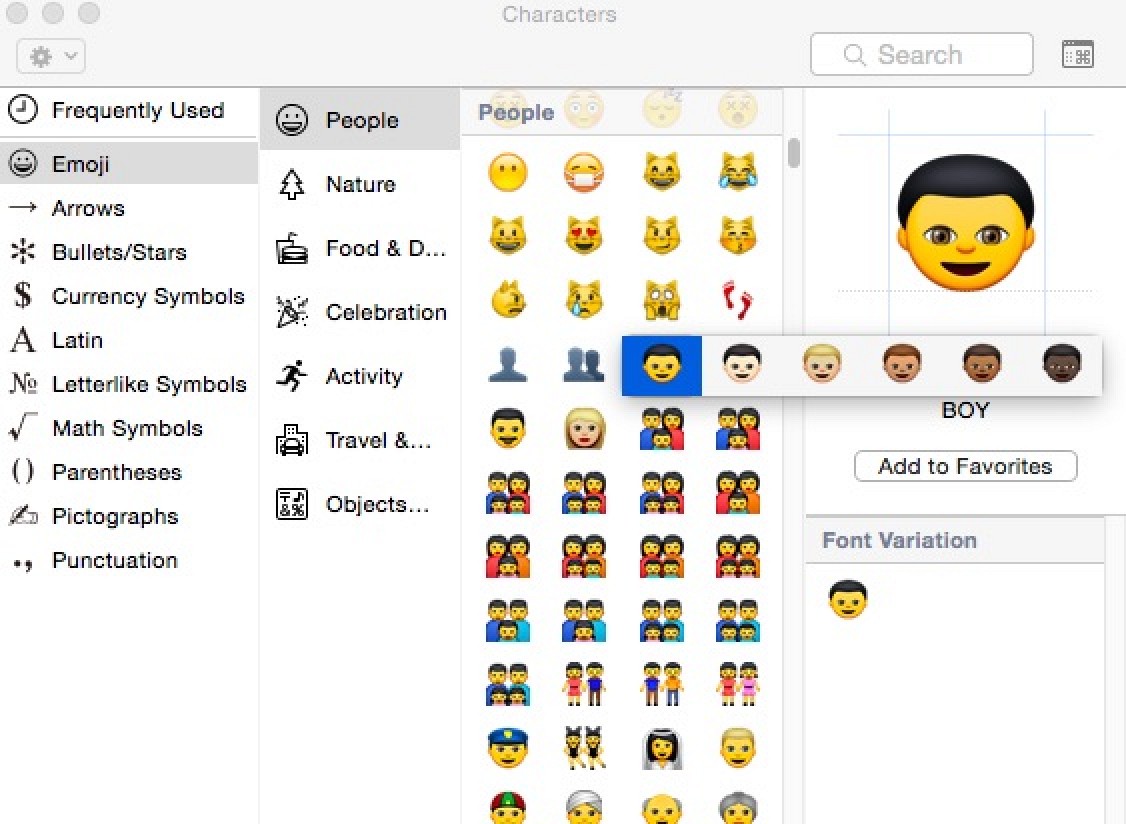Screen dimensions: 1126x824
Task: Click the Search input field
Action: (x=920, y=55)
